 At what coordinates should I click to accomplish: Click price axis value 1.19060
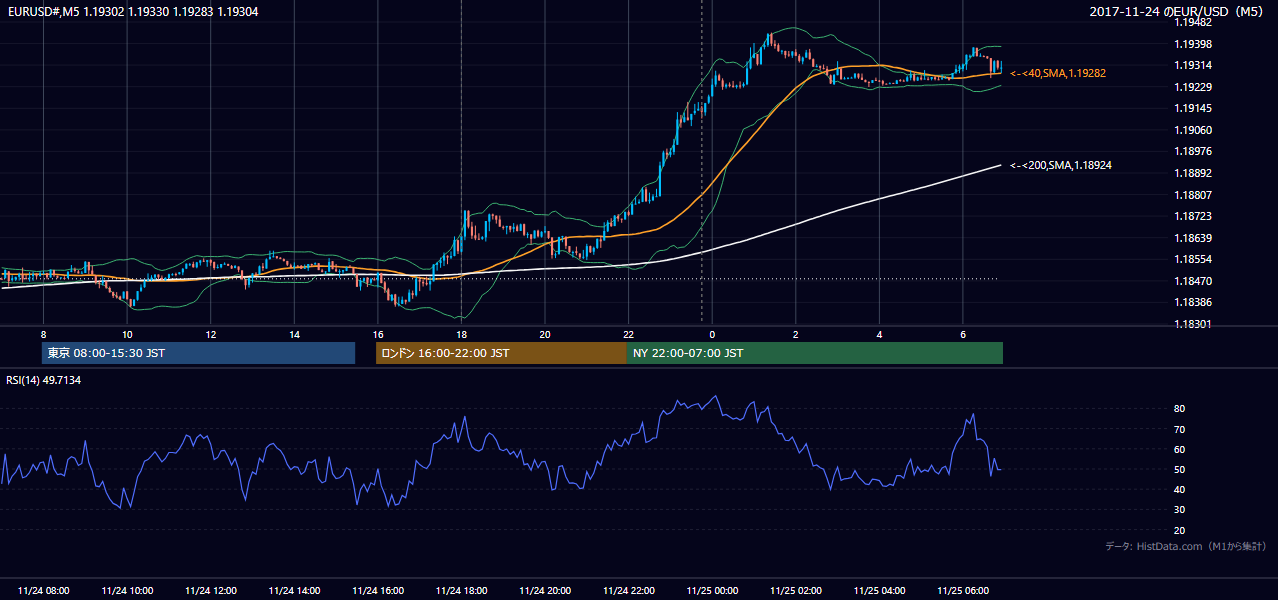pyautogui.click(x=1193, y=130)
